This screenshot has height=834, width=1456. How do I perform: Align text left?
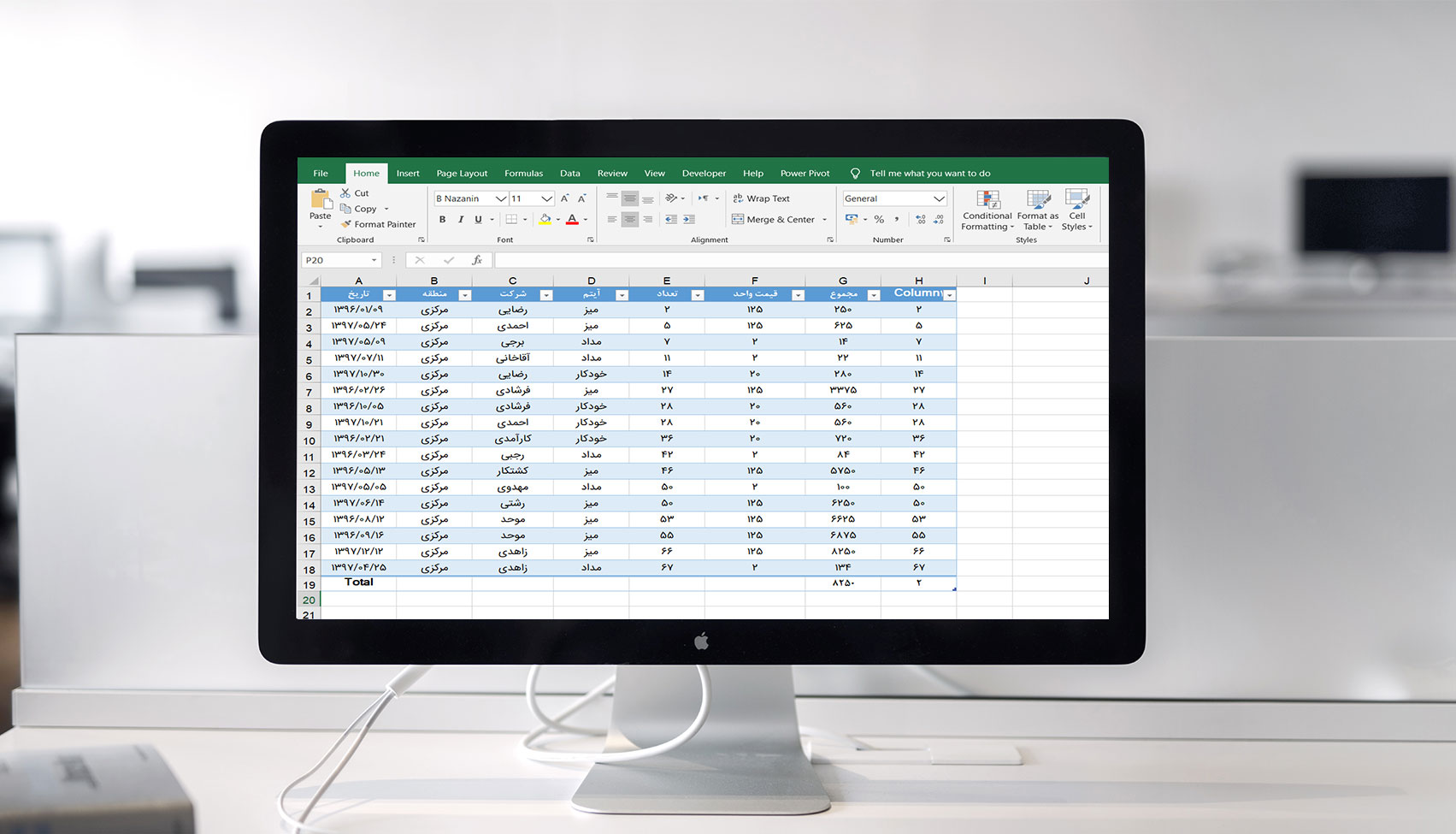611,220
